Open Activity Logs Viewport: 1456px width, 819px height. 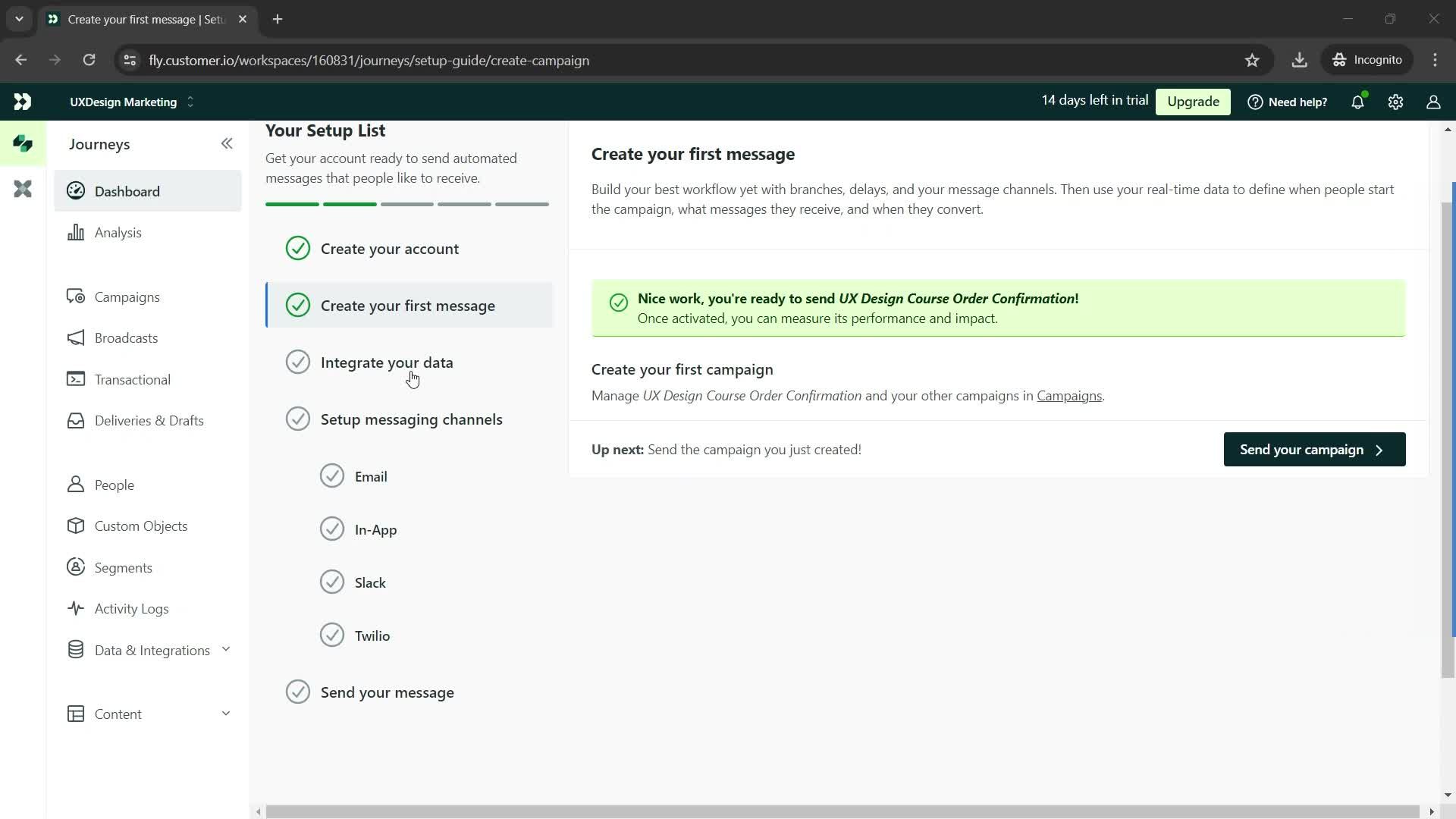148,608
